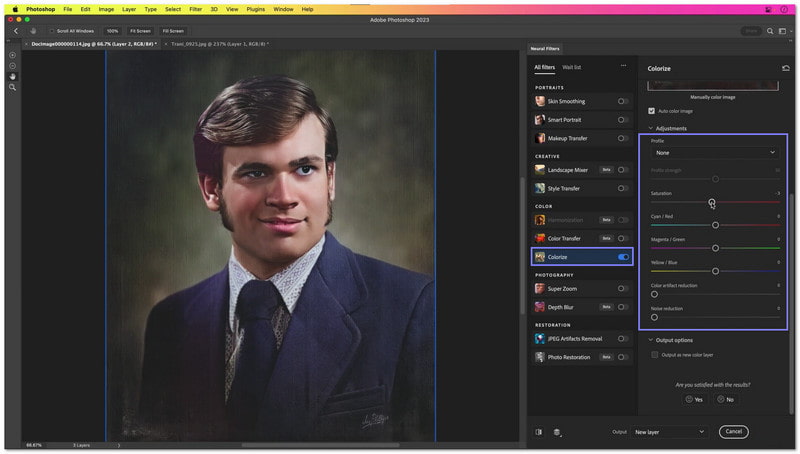The image size is (800, 454).
Task: Open the Filter menu in menu bar
Action: click(x=195, y=9)
